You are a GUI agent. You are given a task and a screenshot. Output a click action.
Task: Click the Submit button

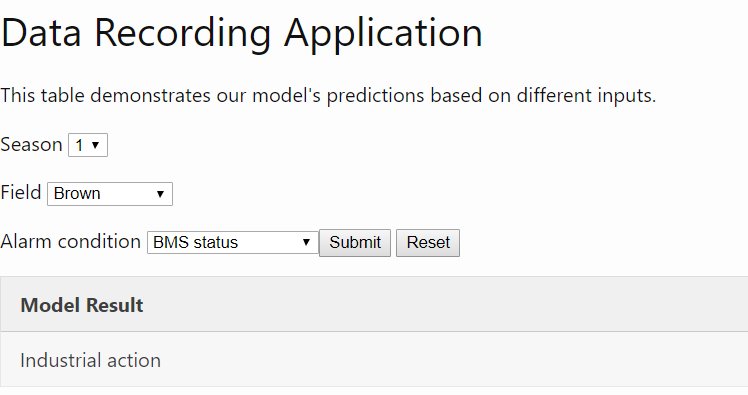click(x=355, y=243)
